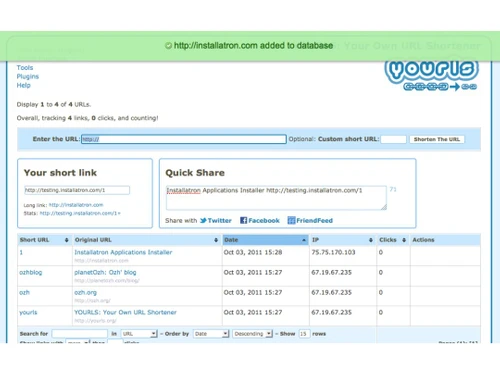Sort by Clicks column arrow
The height and width of the screenshot is (375, 500).
tap(404, 240)
